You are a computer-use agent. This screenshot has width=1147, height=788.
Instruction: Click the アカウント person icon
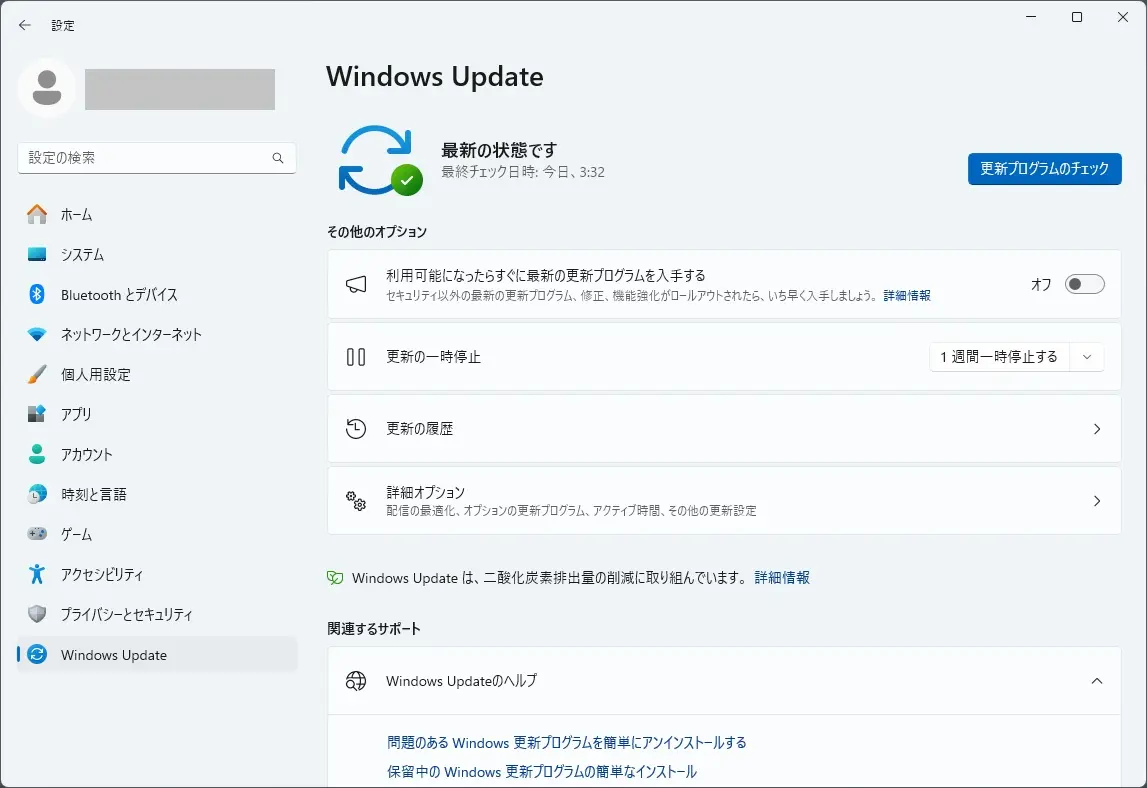(37, 454)
